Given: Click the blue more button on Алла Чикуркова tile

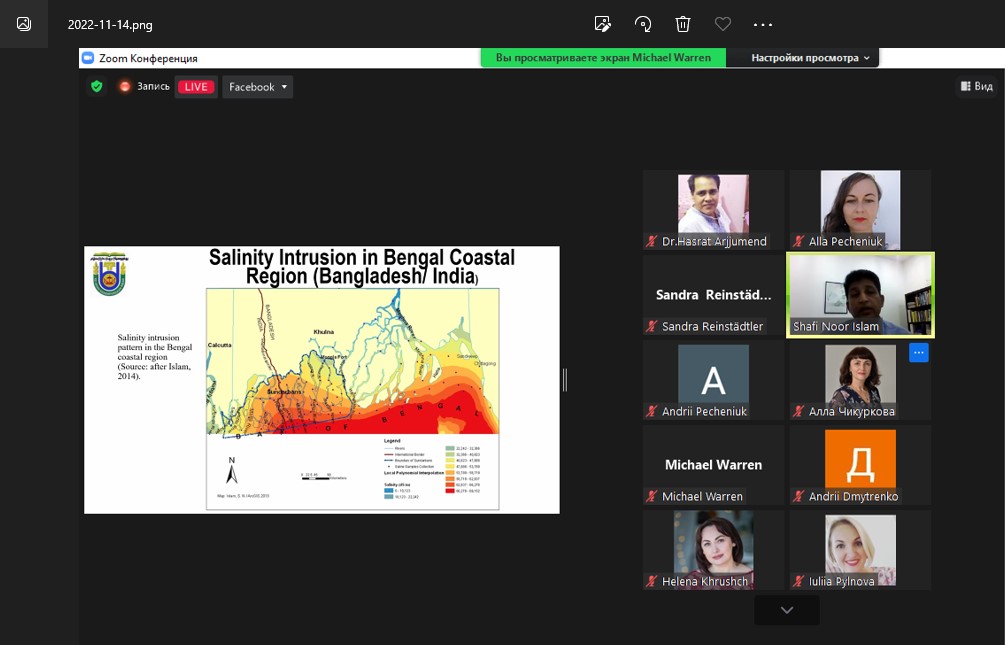Looking at the screenshot, I should click(919, 352).
